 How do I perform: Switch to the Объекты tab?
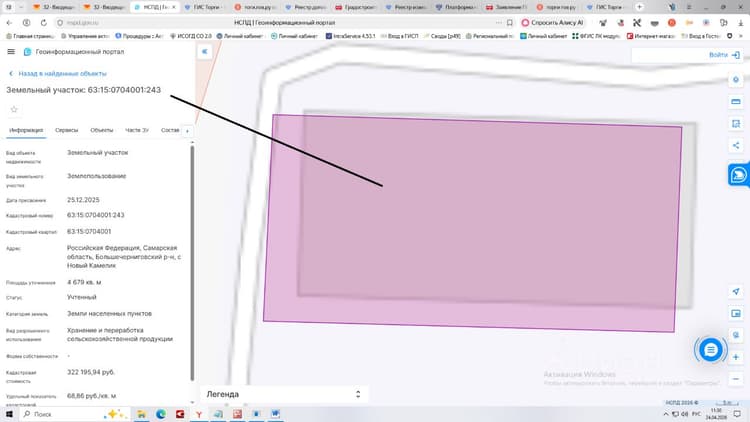click(x=102, y=130)
